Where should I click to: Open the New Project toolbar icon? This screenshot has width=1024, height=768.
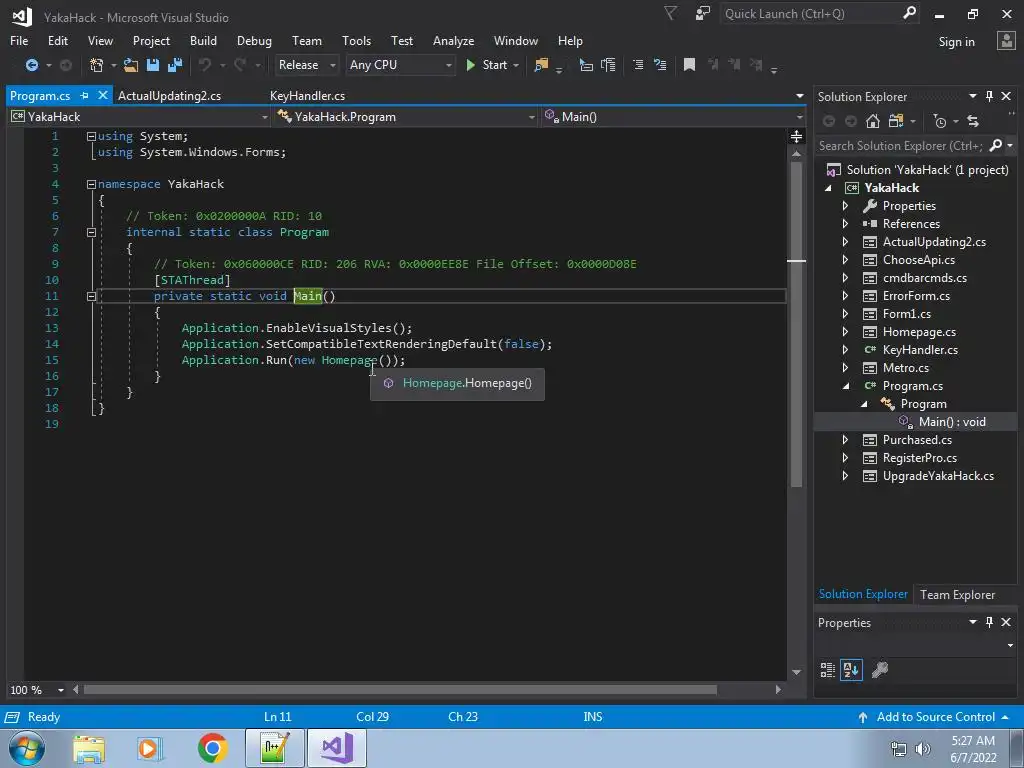(x=97, y=65)
